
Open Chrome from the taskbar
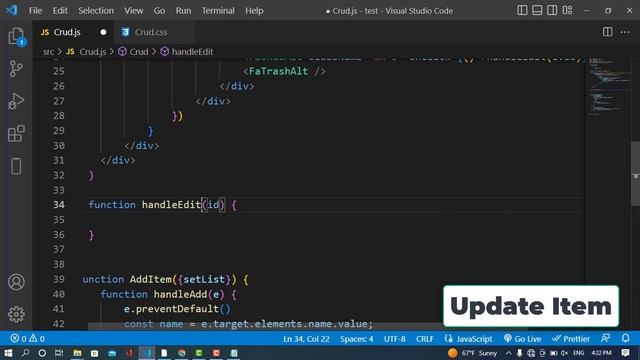(182, 353)
